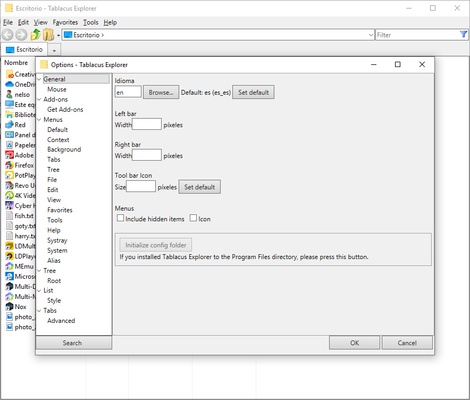
Task: Open the folder tree toolbar icon
Action: point(48,35)
